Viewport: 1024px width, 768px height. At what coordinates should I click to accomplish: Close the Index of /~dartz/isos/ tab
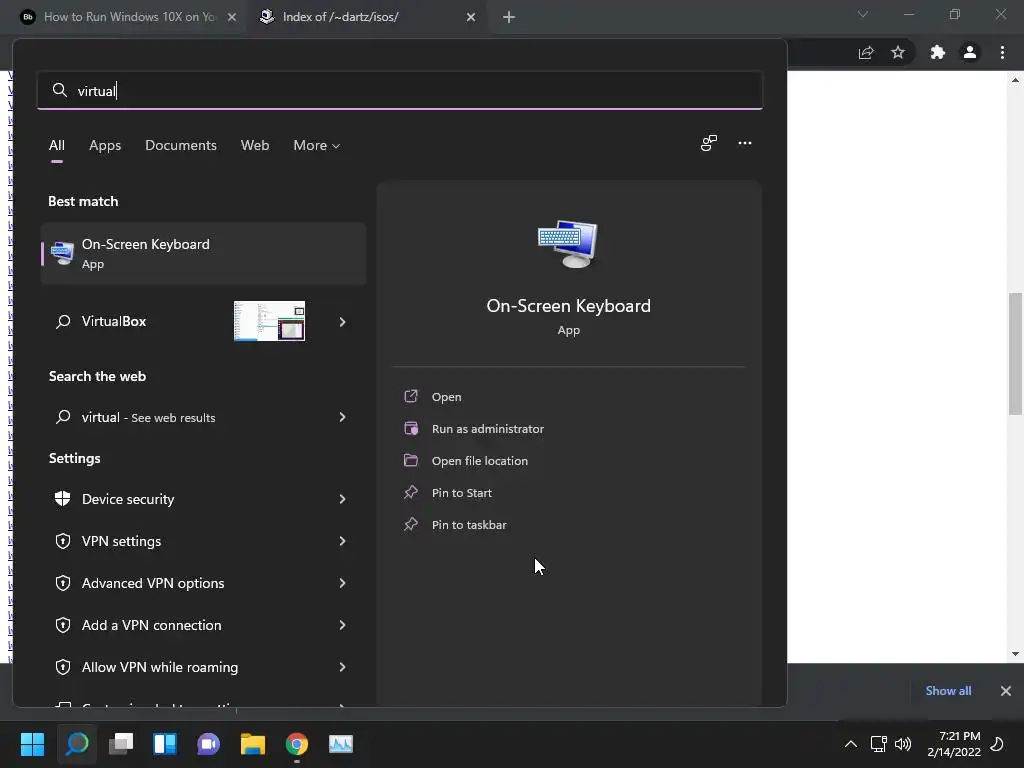471,17
